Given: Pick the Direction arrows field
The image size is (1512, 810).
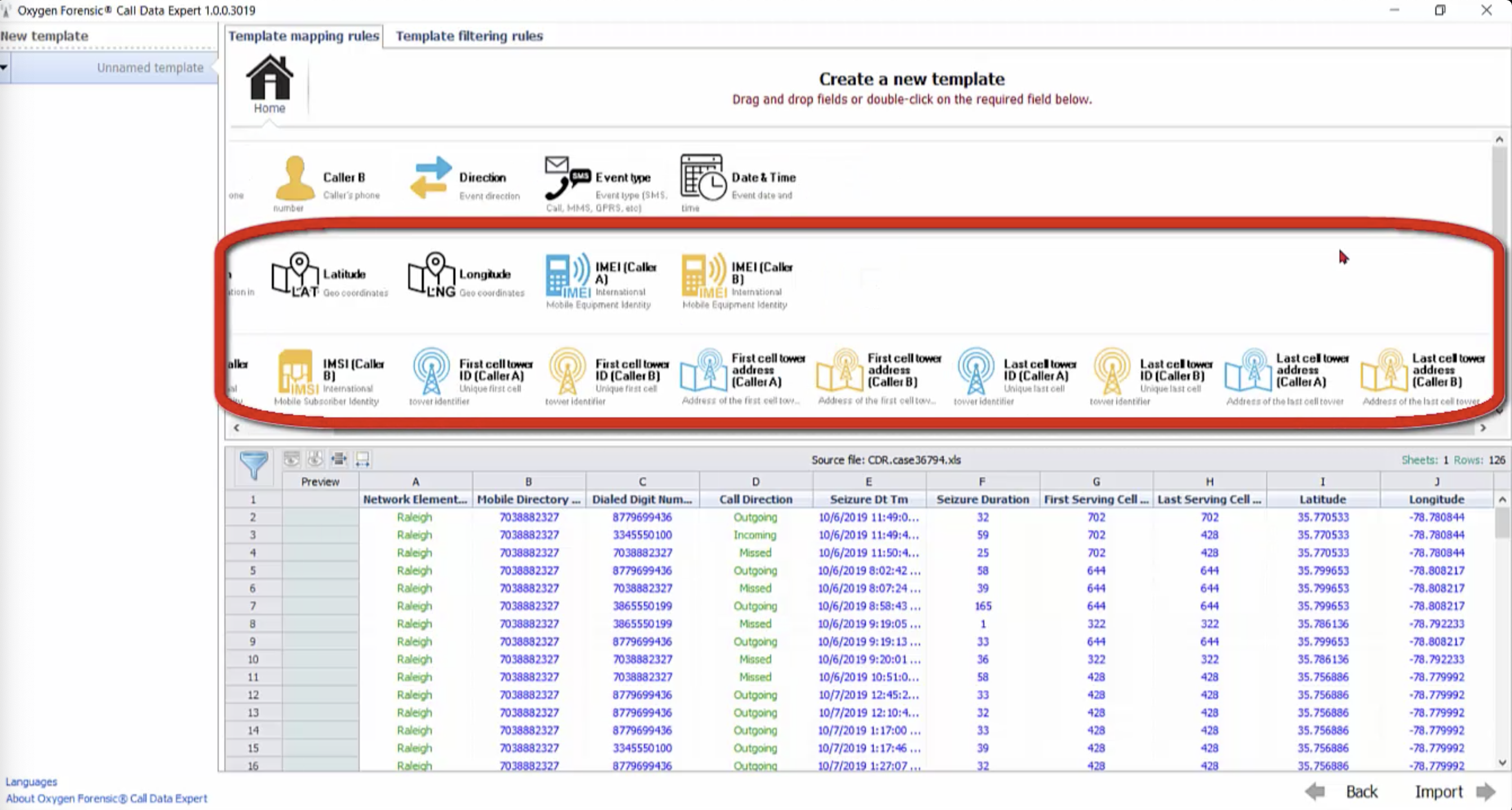Looking at the screenshot, I should point(431,177).
